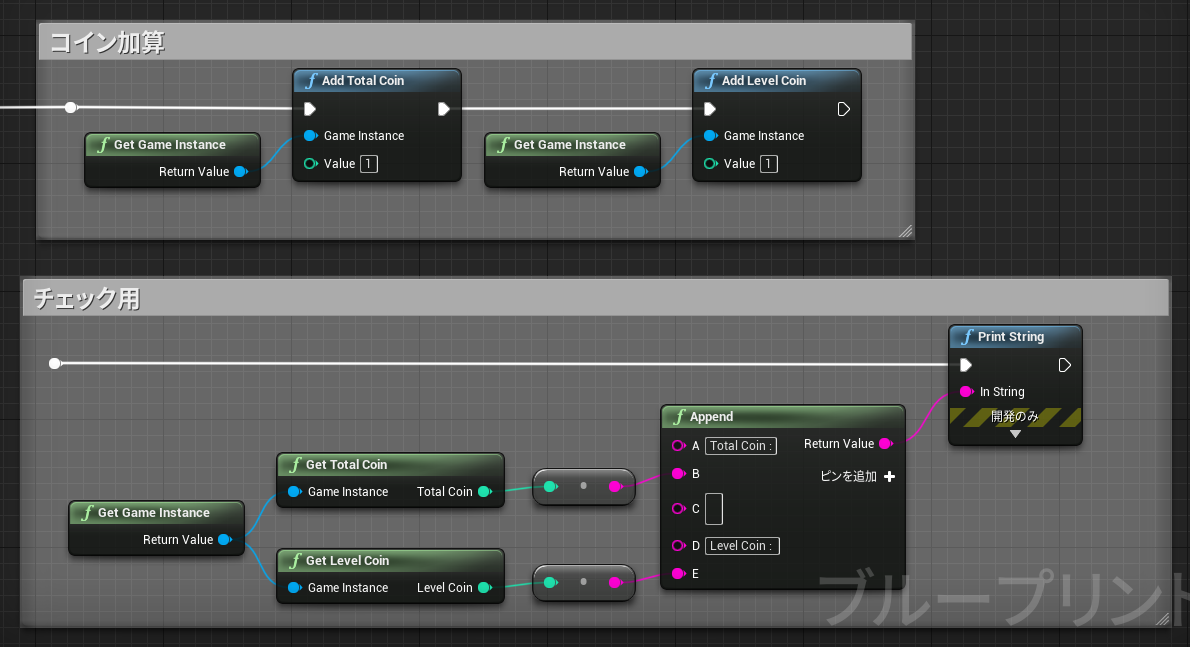Click the Total Coin output pin
The width and height of the screenshot is (1190, 647).
pyautogui.click(x=485, y=492)
